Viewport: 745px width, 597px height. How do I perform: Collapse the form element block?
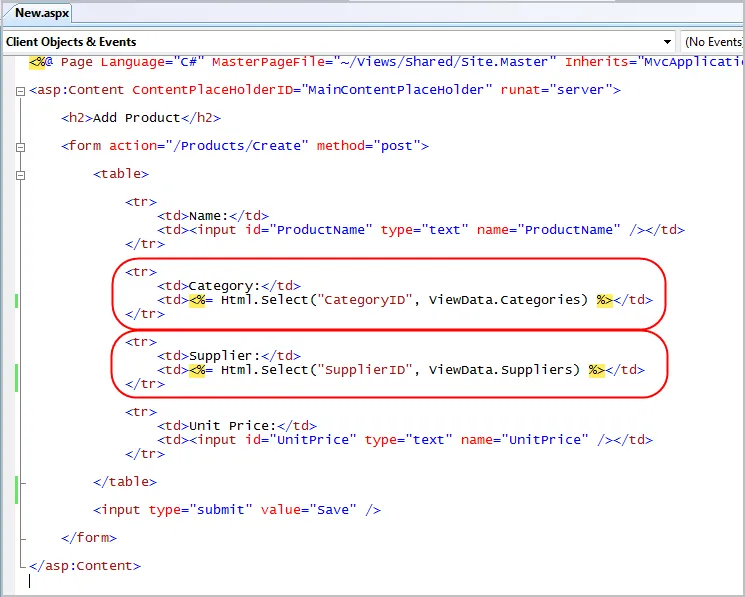coord(20,147)
